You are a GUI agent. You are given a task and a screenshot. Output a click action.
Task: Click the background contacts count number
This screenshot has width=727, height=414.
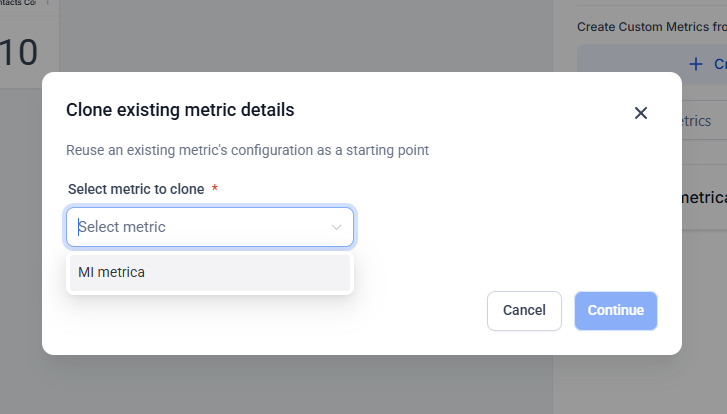tap(19, 52)
